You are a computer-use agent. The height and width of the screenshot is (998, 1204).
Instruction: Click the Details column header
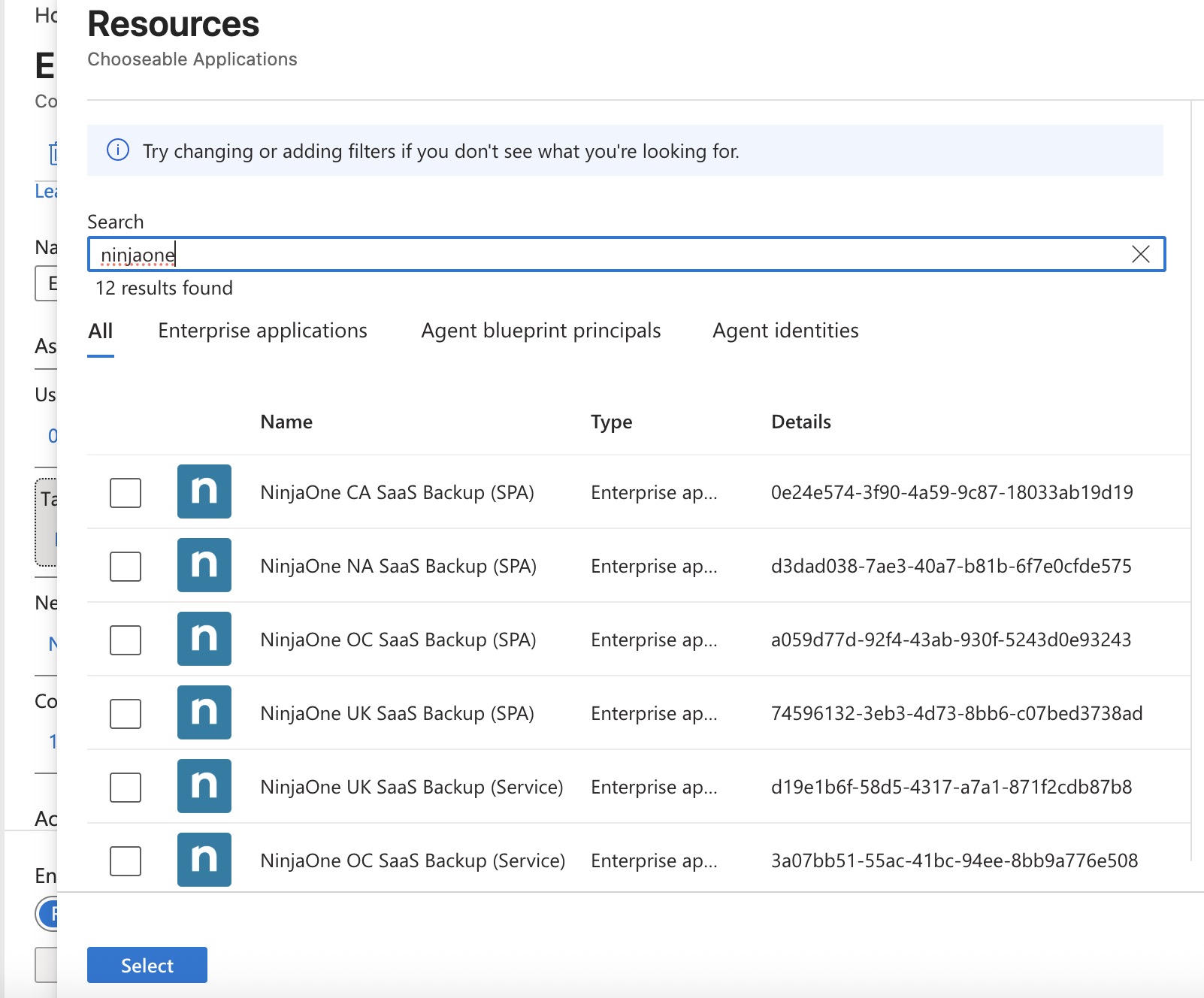(801, 422)
